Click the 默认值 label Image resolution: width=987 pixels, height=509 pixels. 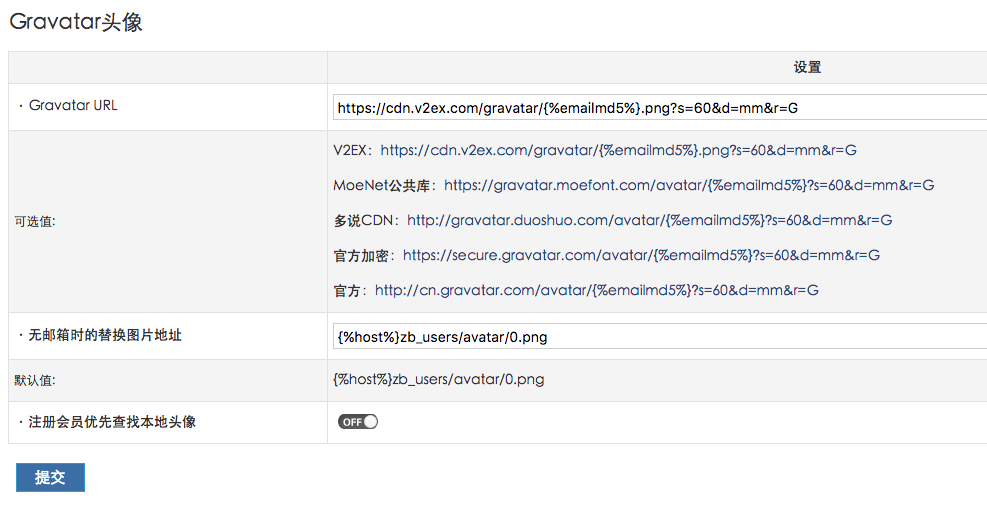(35, 381)
